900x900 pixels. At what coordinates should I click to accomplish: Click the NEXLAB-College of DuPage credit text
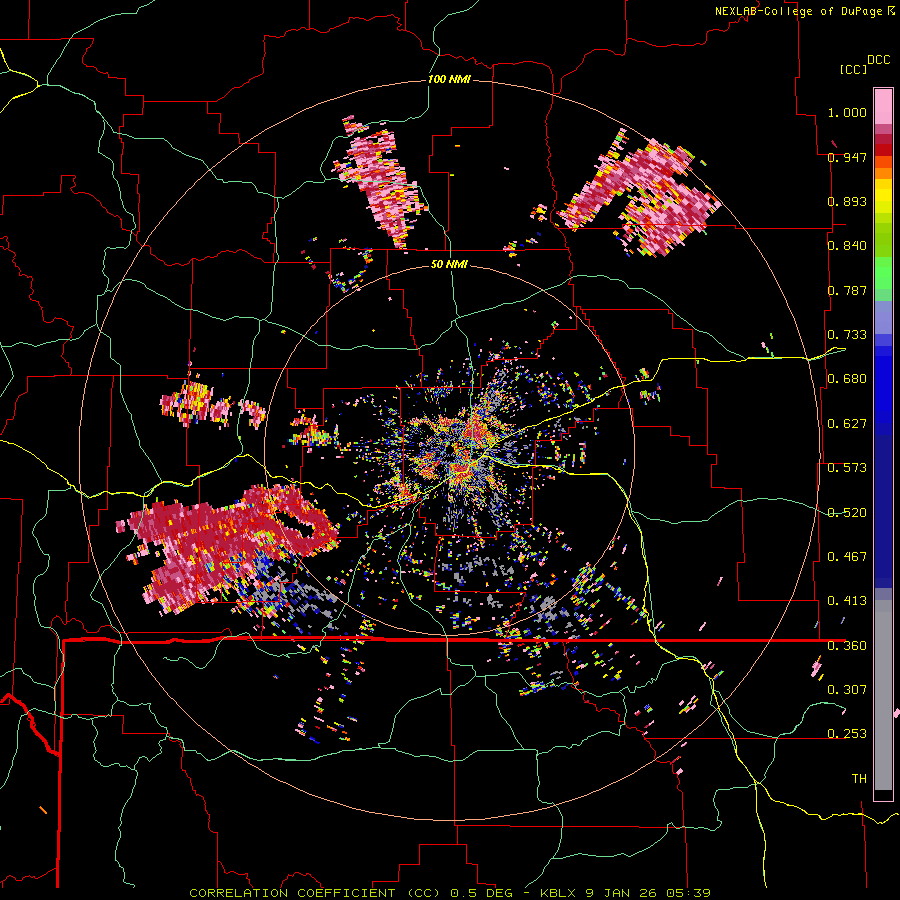coord(799,11)
